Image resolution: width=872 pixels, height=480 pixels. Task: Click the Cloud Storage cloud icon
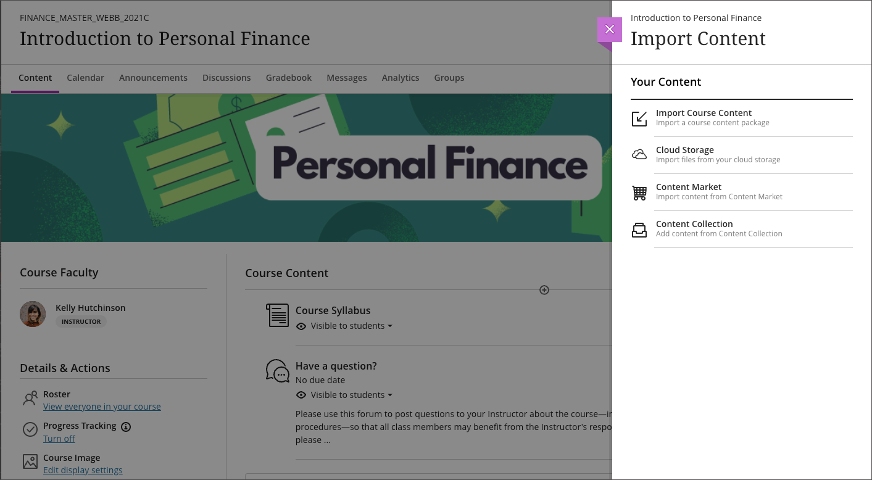pos(640,155)
